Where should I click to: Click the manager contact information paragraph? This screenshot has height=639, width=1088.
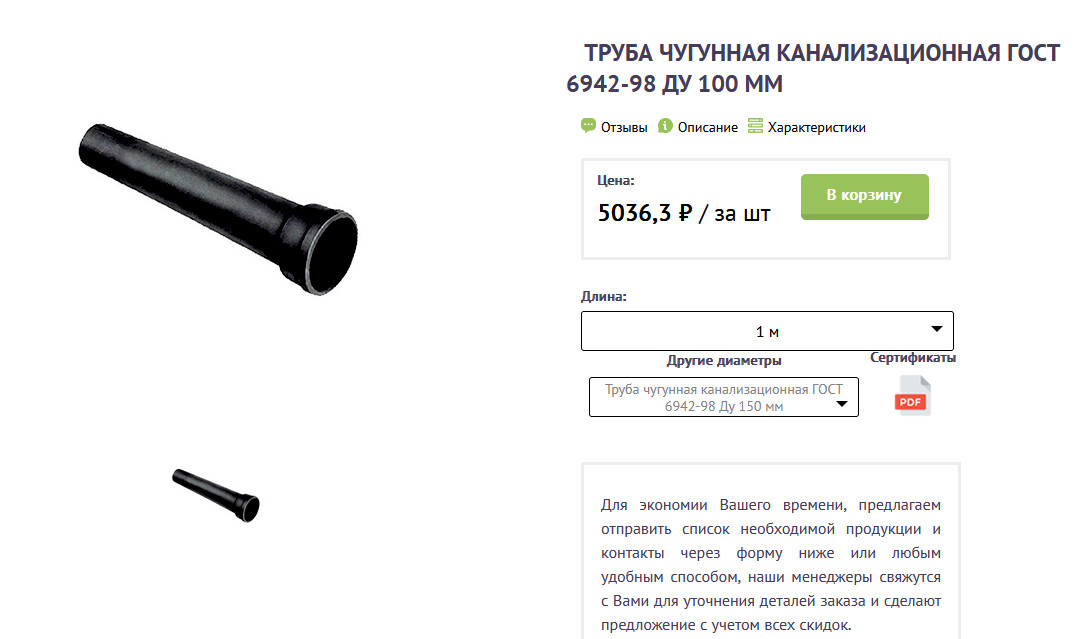[x=771, y=565]
